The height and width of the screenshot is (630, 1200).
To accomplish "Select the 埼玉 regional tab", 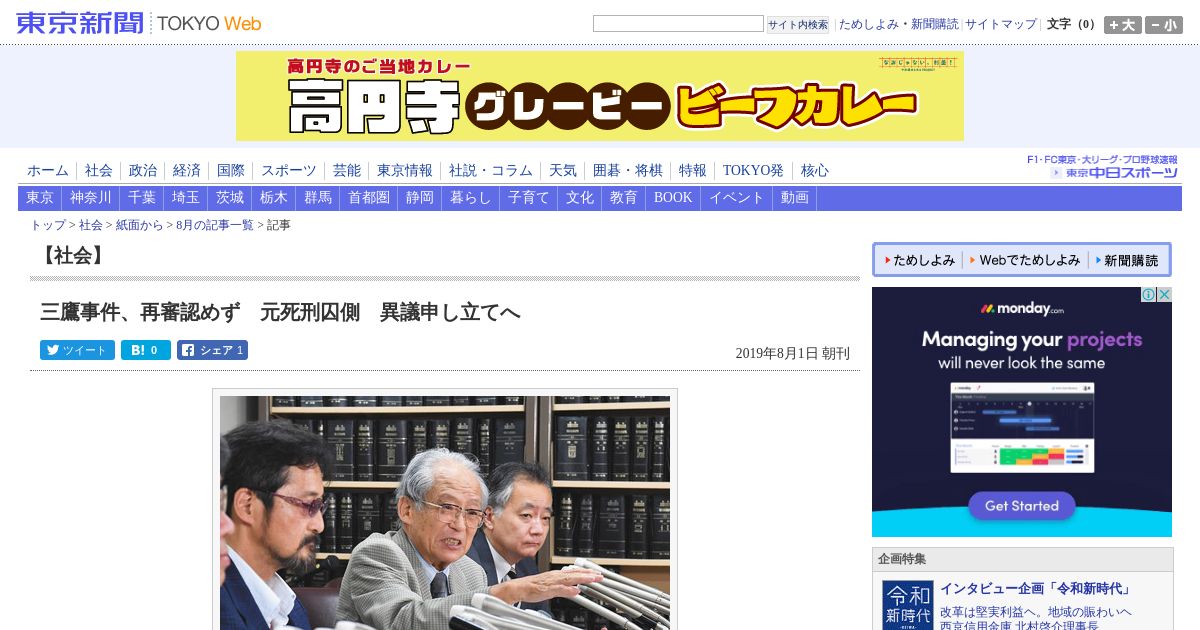I will 186,198.
